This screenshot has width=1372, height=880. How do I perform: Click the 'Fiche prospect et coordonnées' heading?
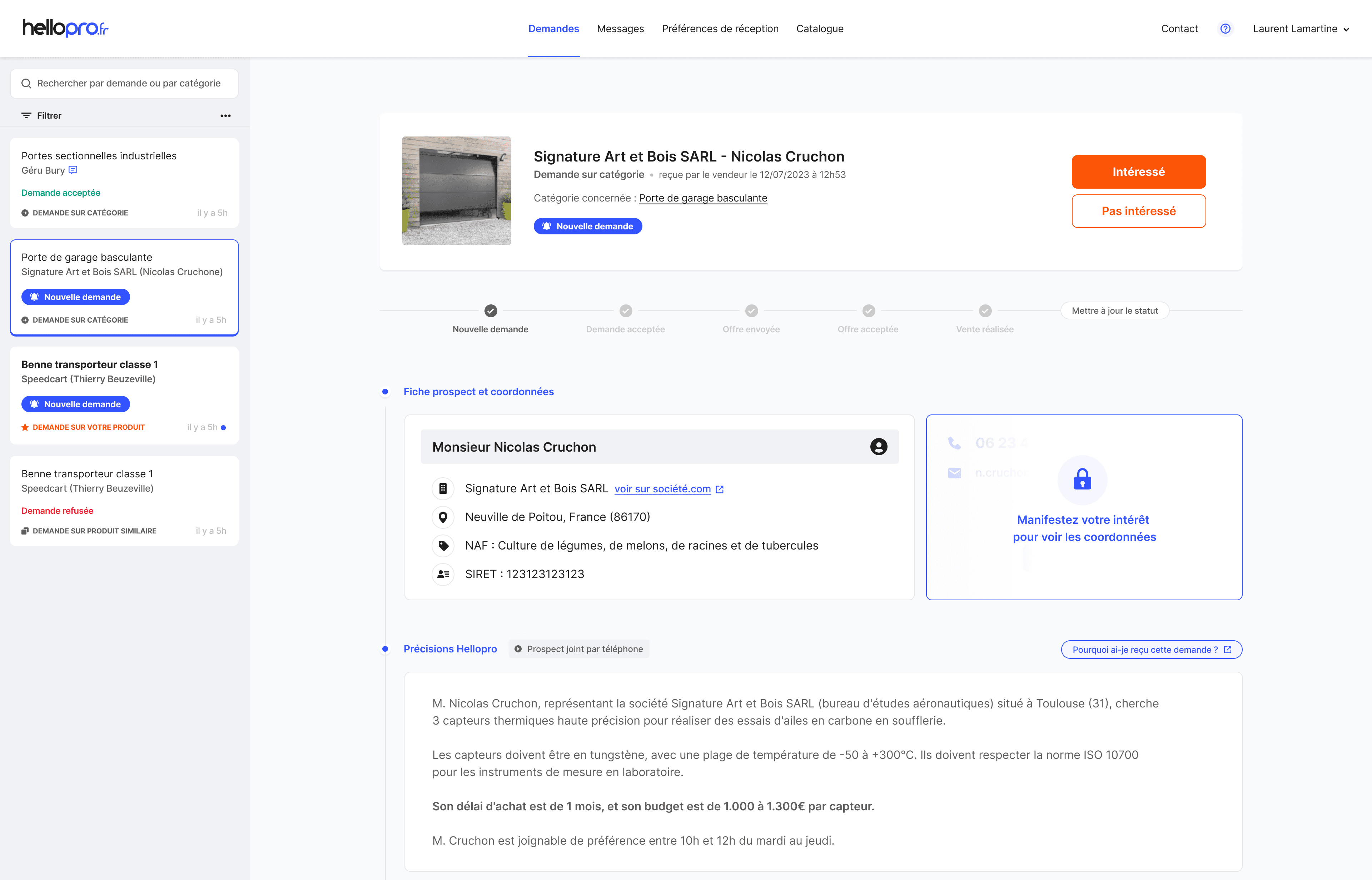(x=478, y=392)
